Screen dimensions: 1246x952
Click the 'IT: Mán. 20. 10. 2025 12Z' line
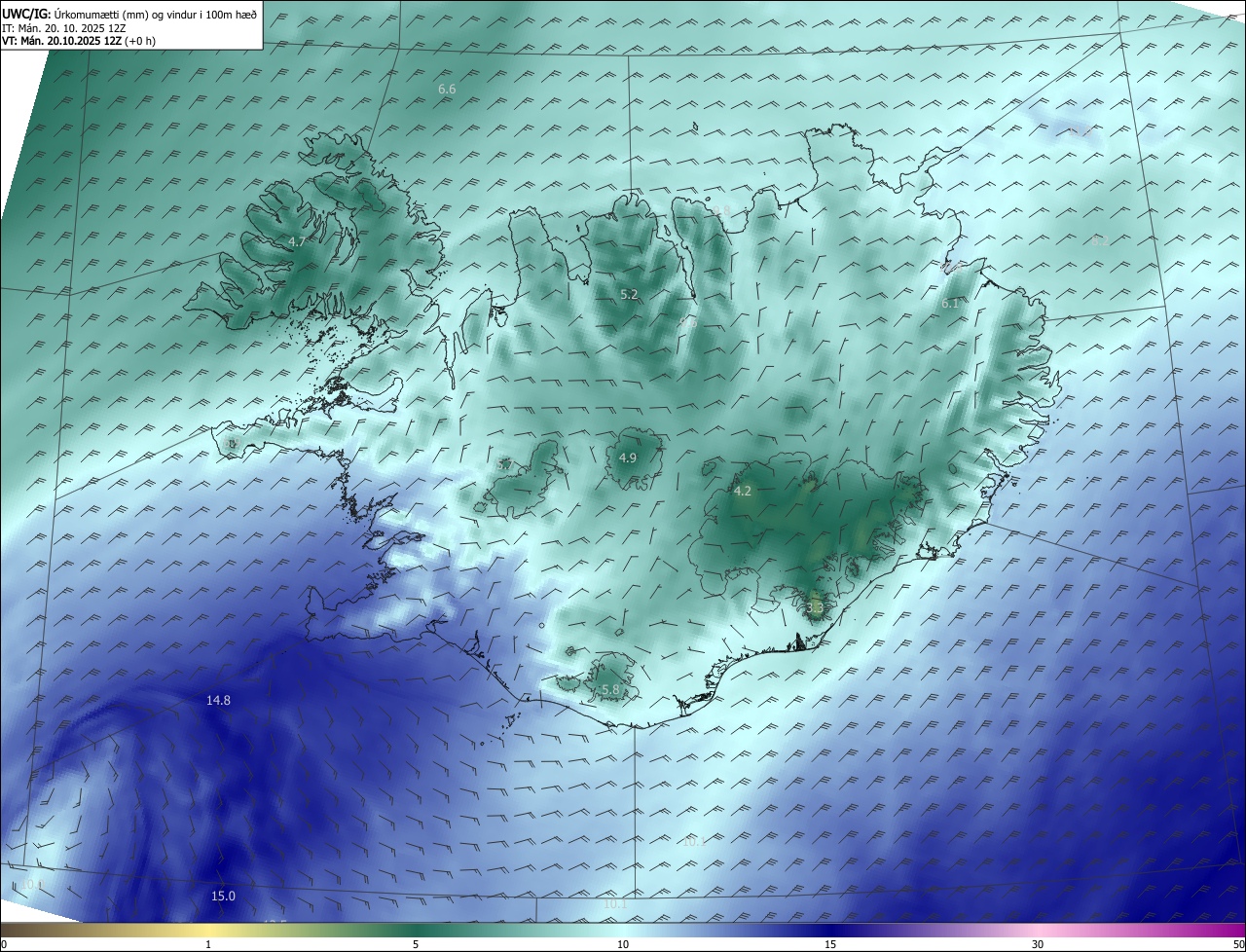pos(63,28)
